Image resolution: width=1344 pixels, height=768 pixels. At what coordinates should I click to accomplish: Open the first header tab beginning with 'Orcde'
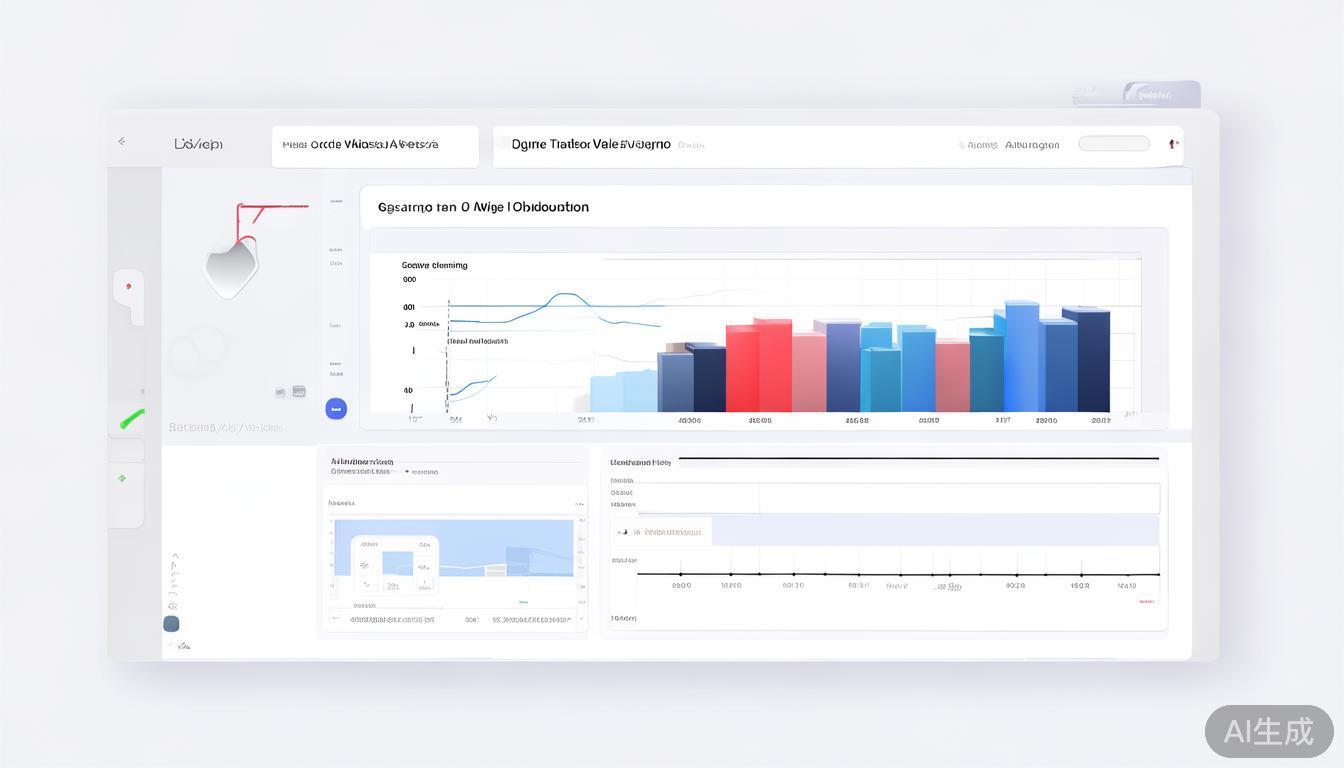[x=375, y=145]
